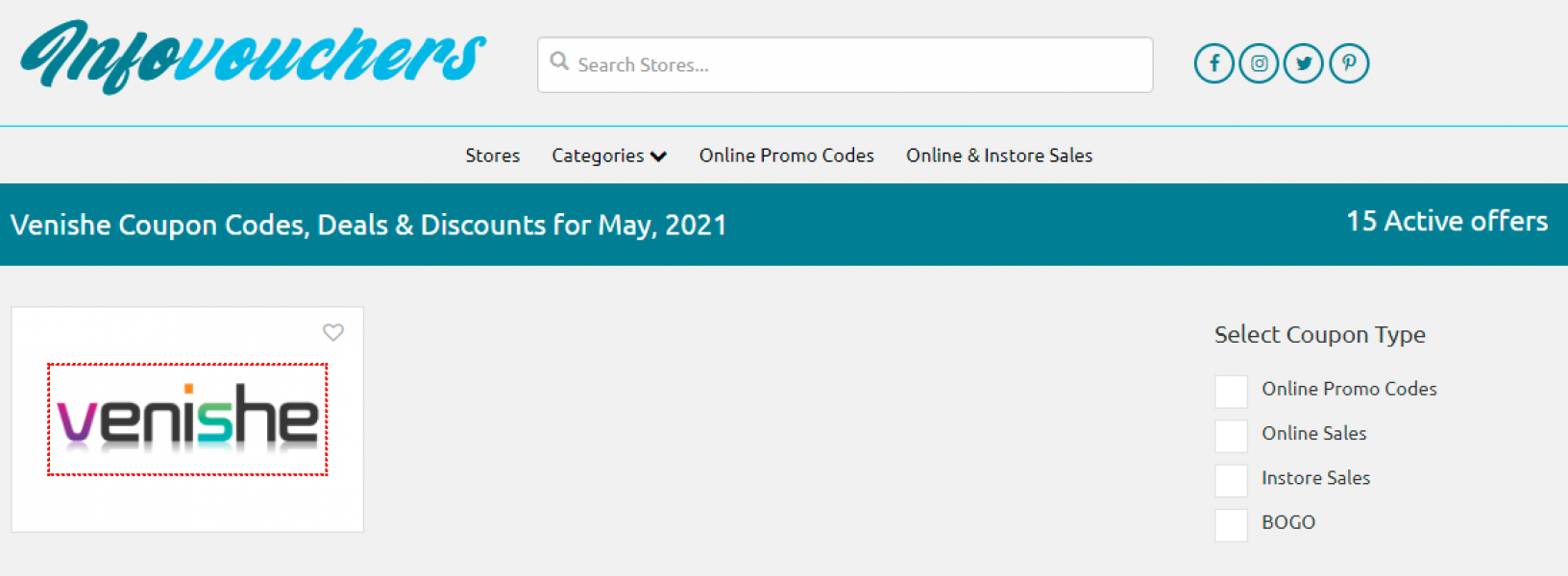This screenshot has width=1568, height=576.
Task: Click the magnifier search icon
Action: coord(559,61)
